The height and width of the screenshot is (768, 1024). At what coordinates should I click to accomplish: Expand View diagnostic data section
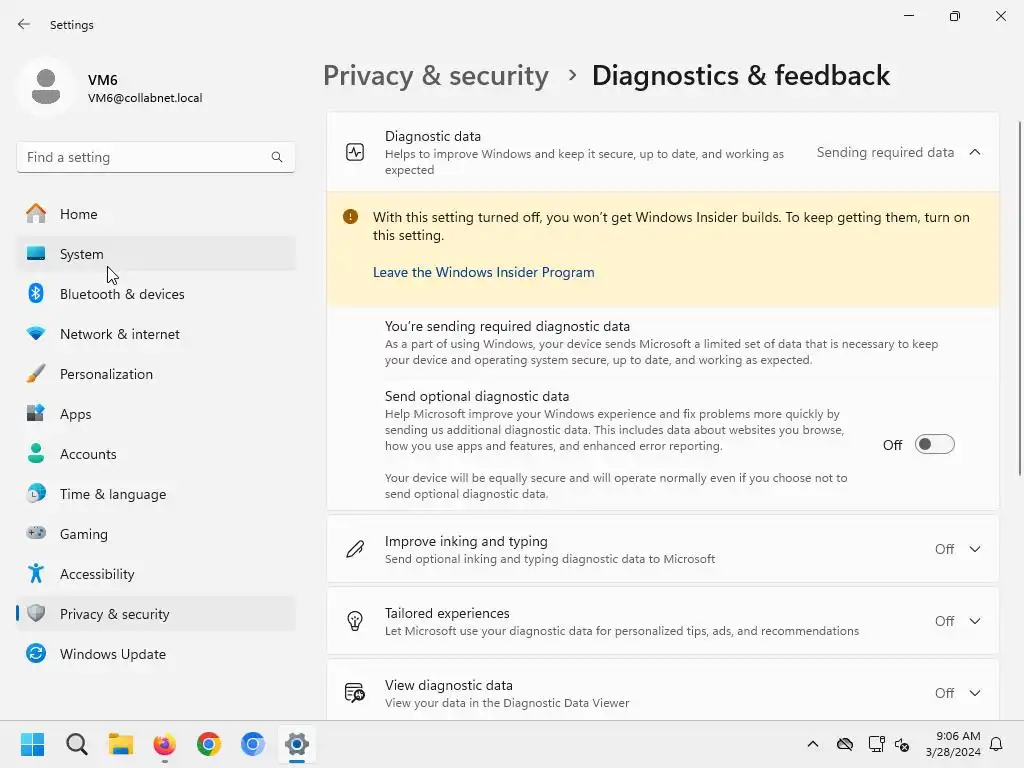point(974,693)
